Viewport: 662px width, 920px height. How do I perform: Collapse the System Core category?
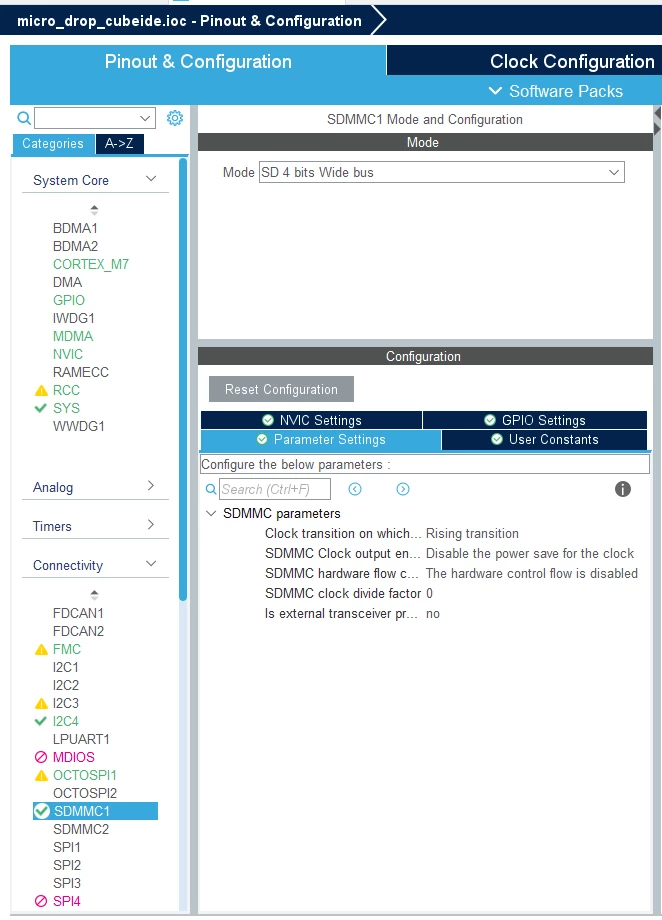click(x=151, y=178)
